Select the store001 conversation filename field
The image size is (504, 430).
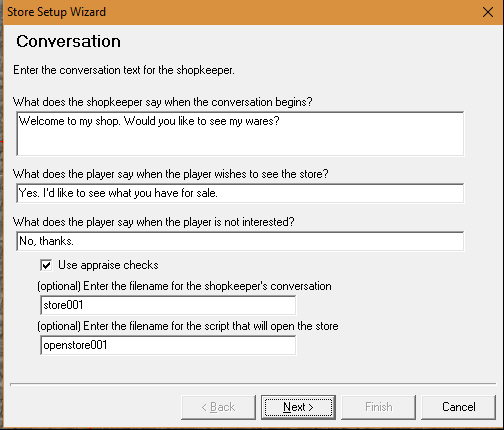tap(168, 305)
